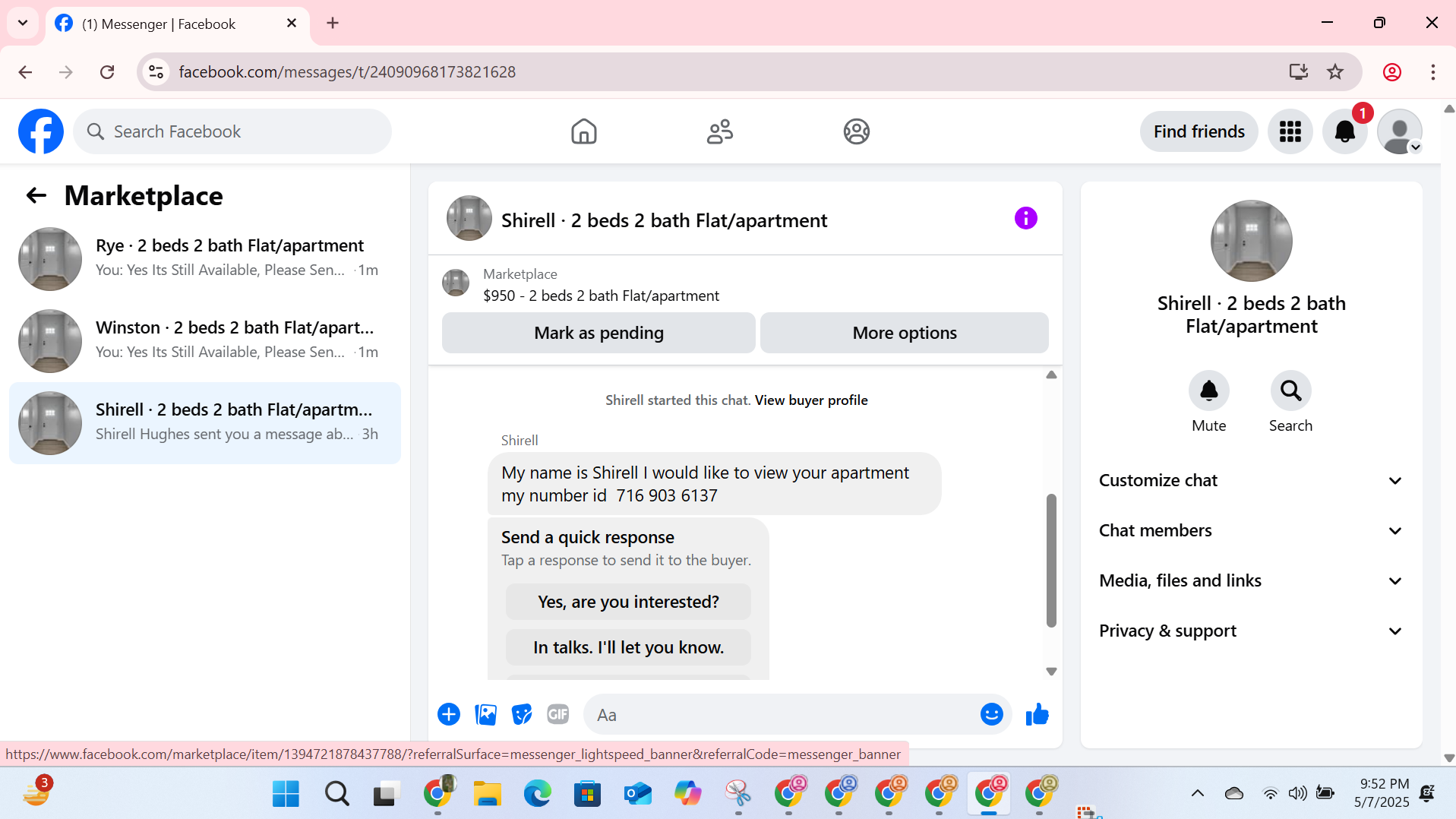Mute this conversation
The width and height of the screenshot is (1456, 819).
click(x=1208, y=391)
